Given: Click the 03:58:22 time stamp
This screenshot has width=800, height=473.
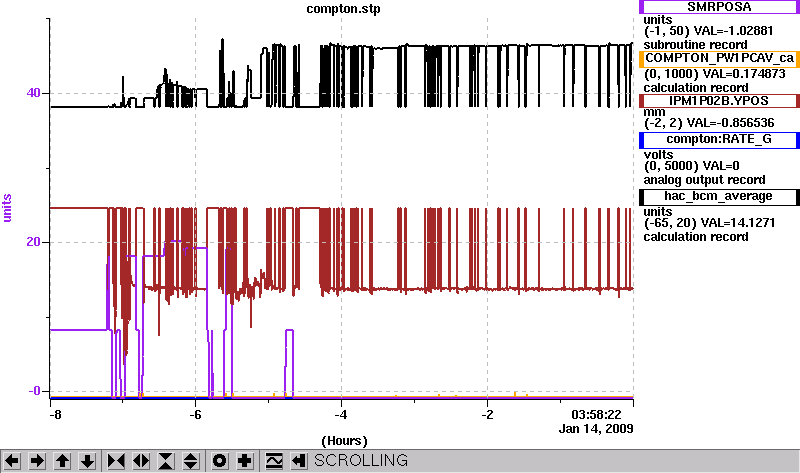Looking at the screenshot, I should coord(596,414).
